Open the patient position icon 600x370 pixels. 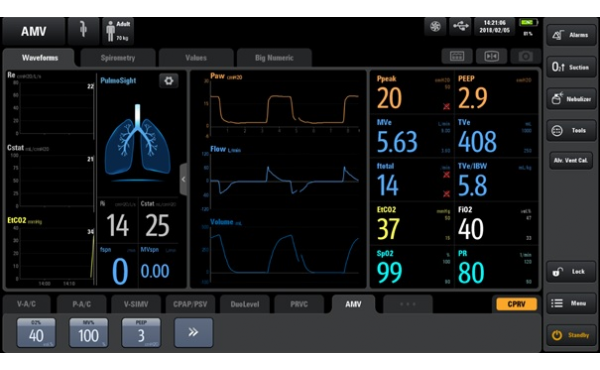point(83,31)
